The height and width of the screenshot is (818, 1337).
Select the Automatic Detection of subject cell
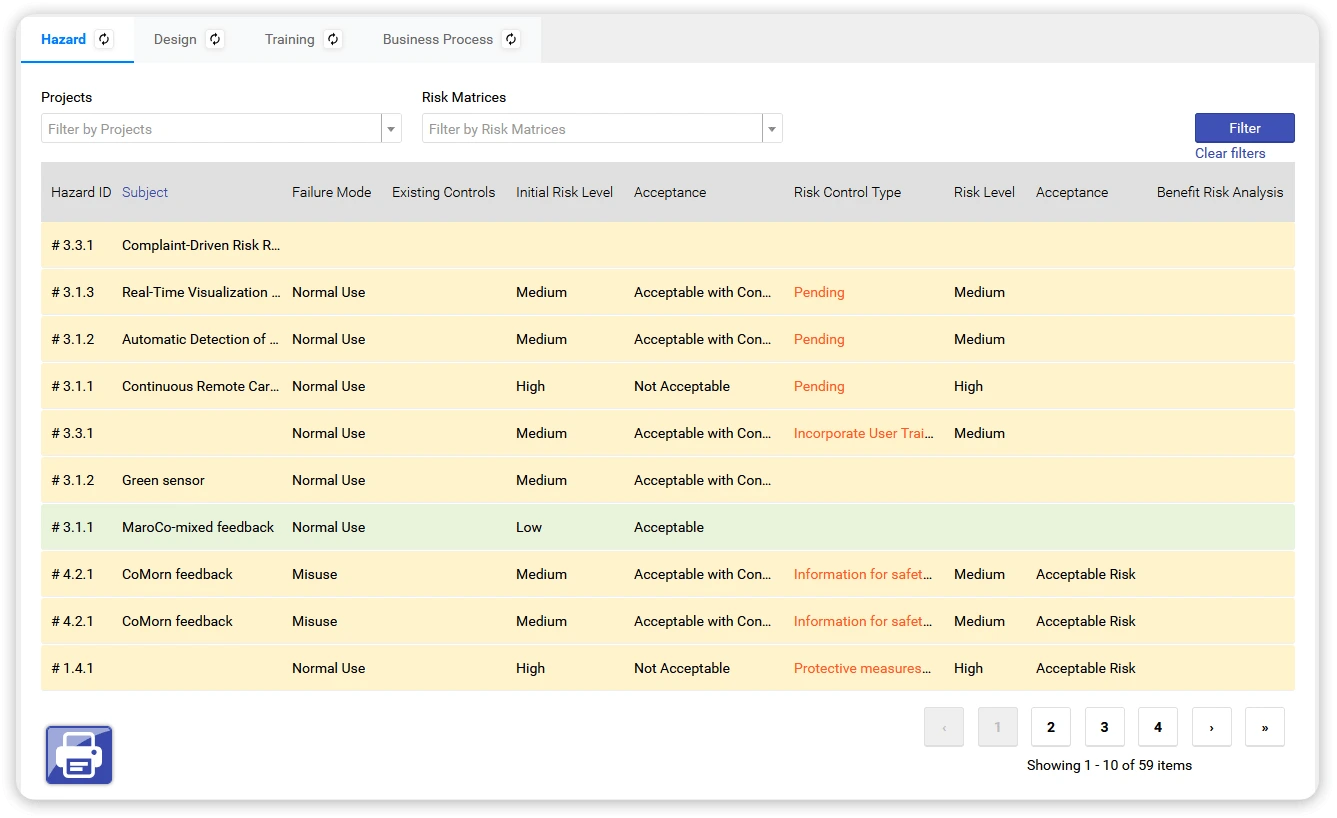(201, 339)
